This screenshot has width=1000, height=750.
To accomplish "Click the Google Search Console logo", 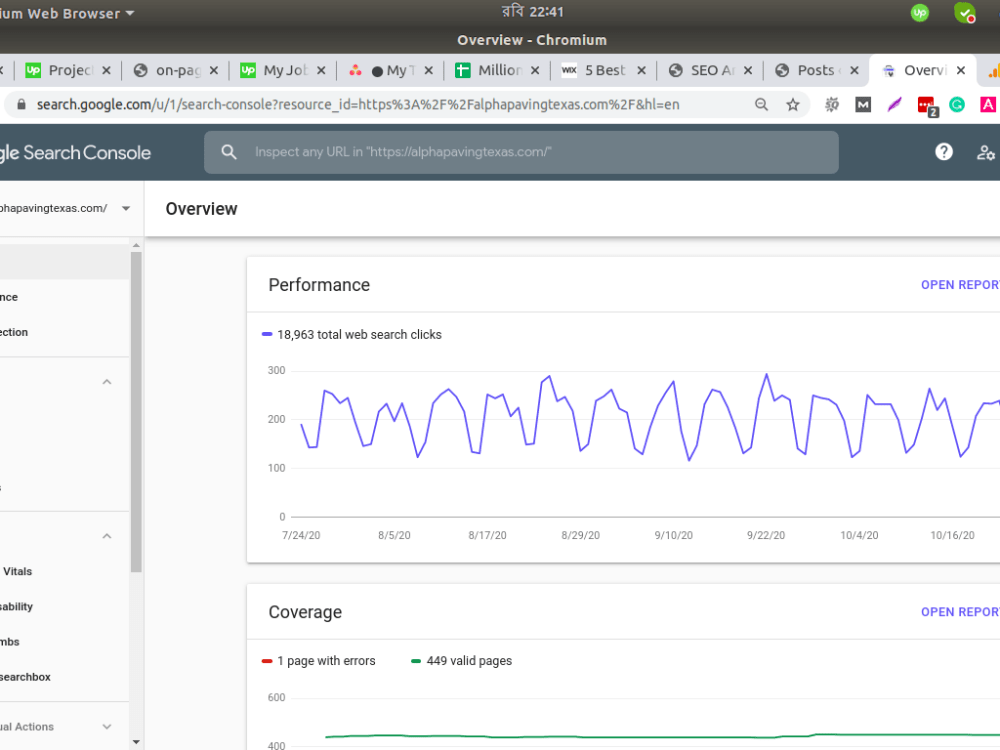I will click(x=75, y=152).
